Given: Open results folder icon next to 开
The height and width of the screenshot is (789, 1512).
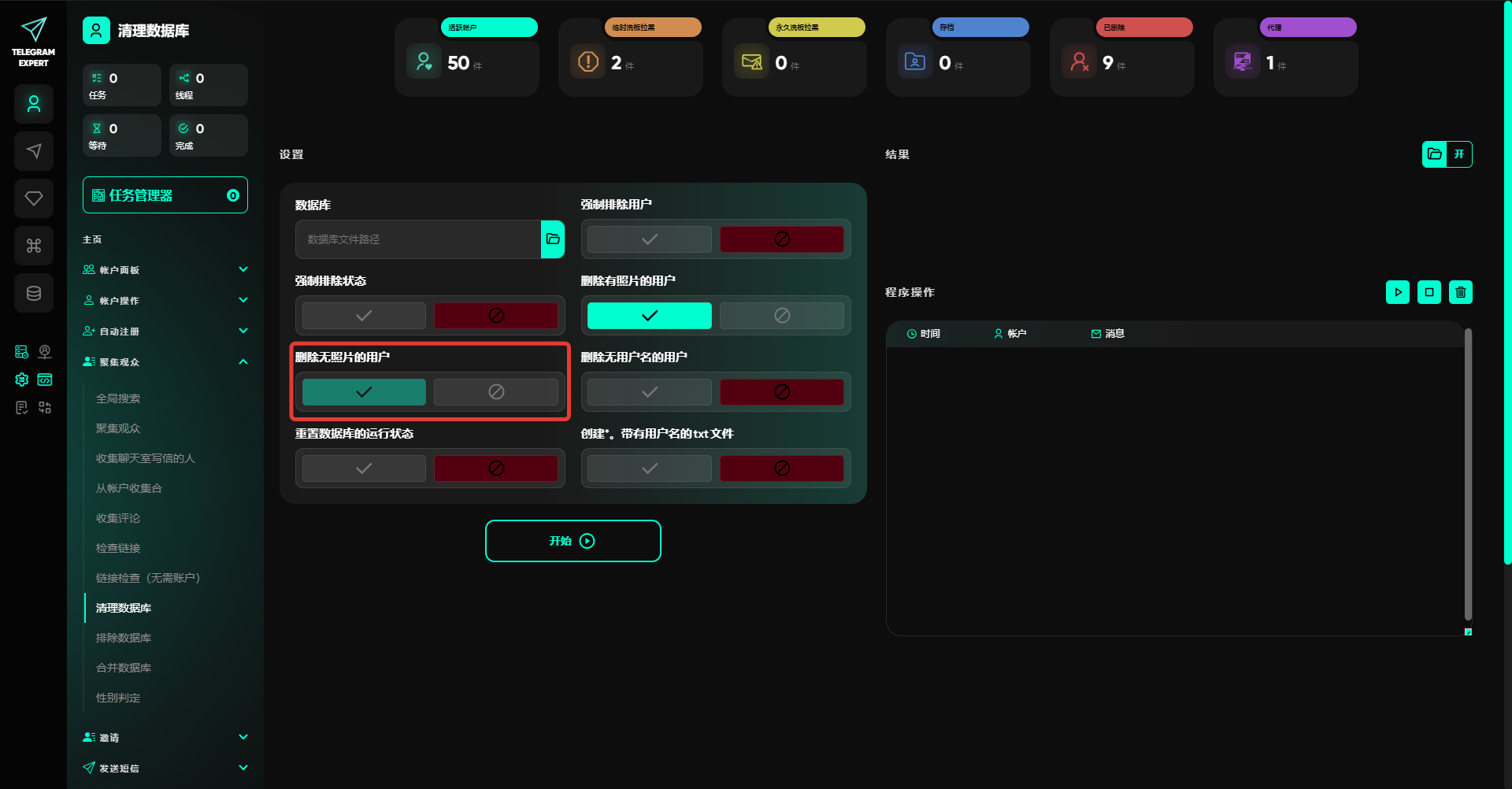Looking at the screenshot, I should [x=1435, y=154].
